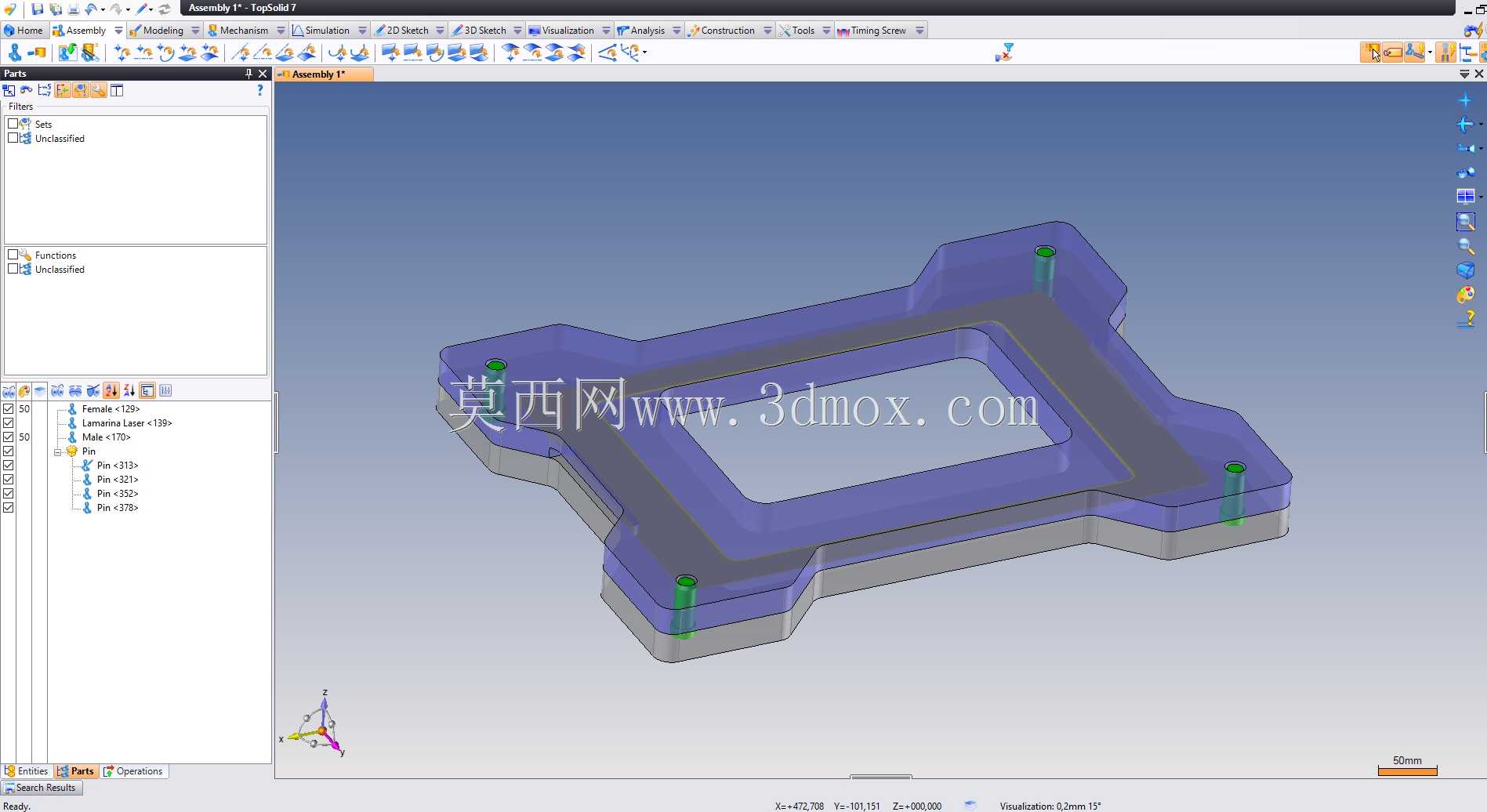Click the Print icon in quick access bar
The height and width of the screenshot is (812, 1487).
click(x=73, y=9)
